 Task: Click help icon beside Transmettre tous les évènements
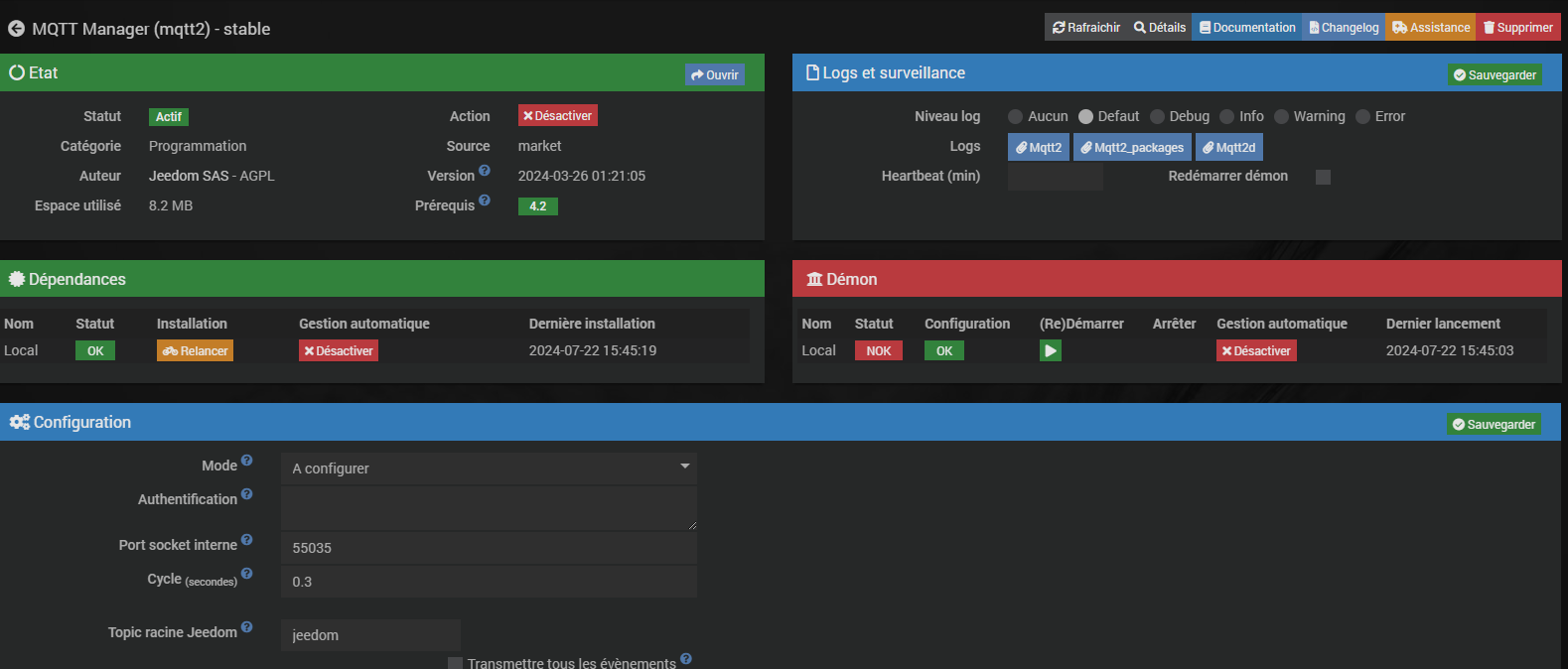pos(686,659)
